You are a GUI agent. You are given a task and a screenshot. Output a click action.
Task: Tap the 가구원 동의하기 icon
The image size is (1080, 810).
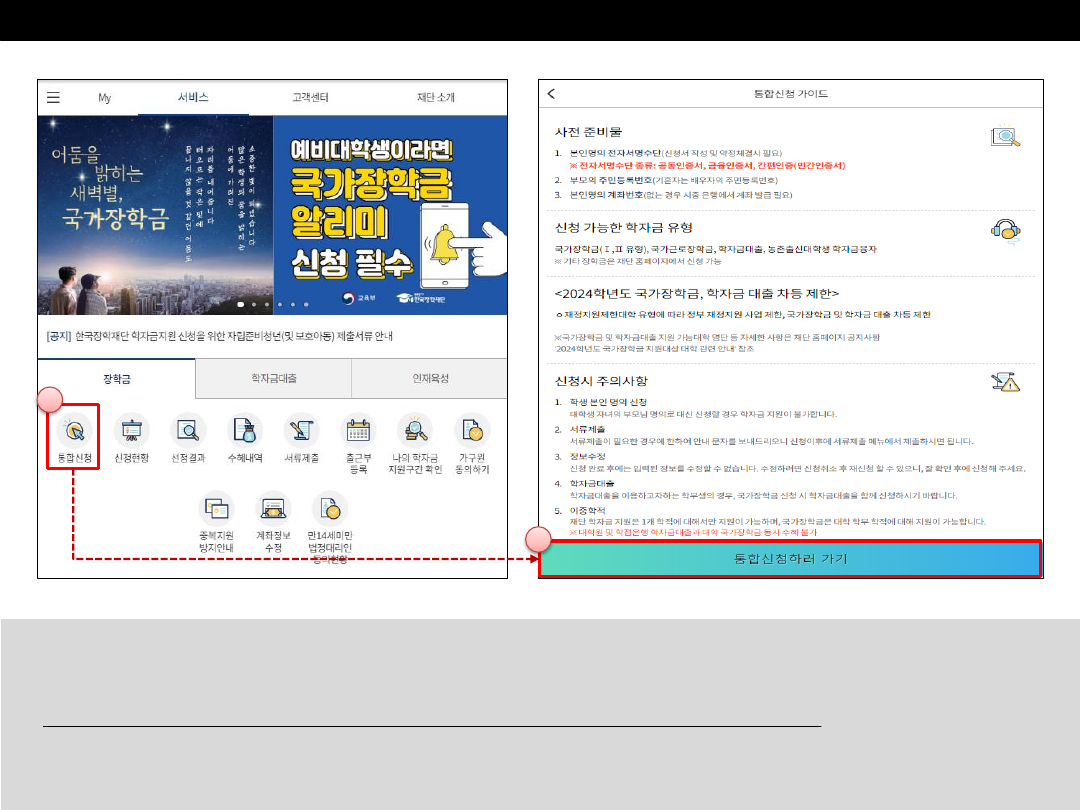472,431
